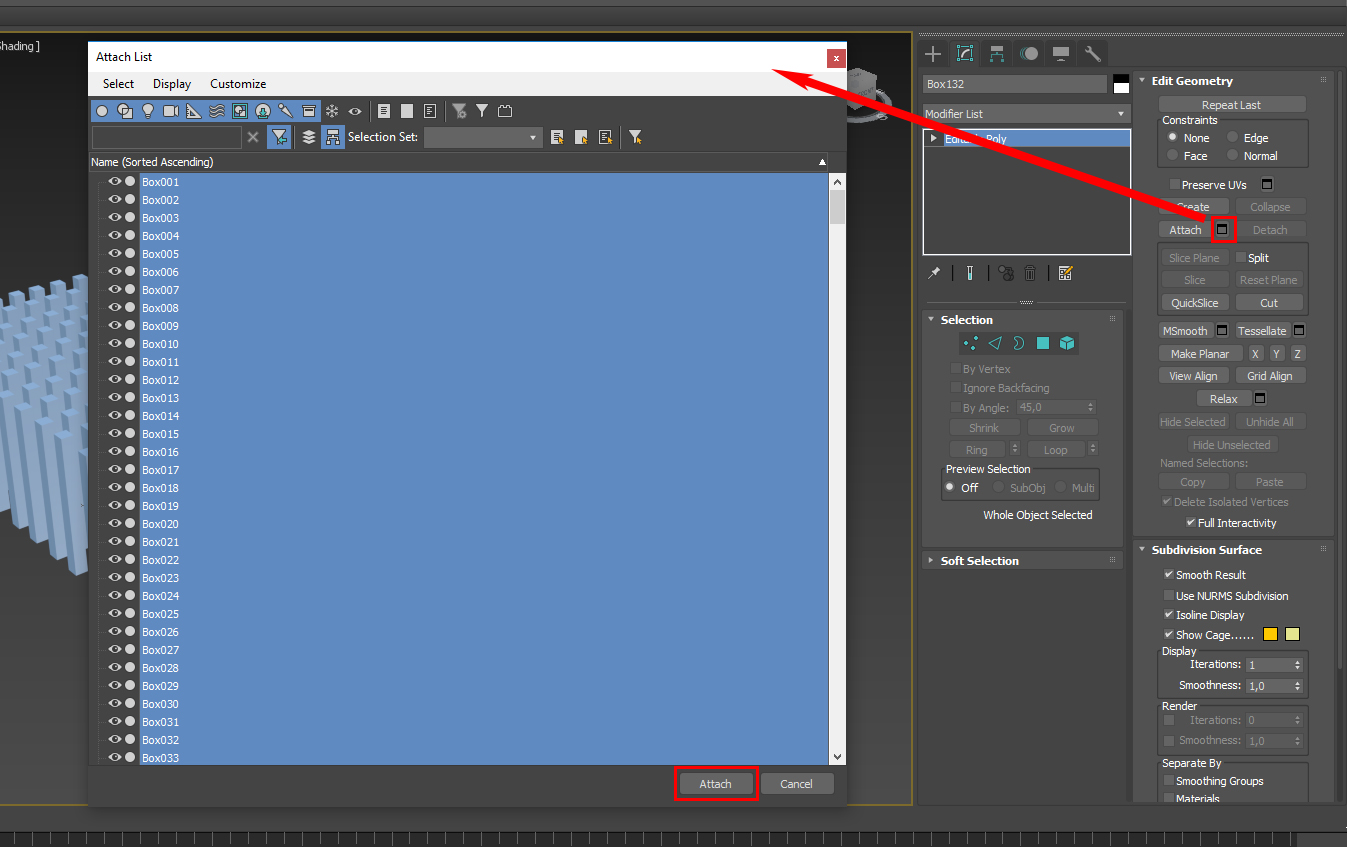
Task: Open Configure Modifier Sets
Action: [x=1066, y=272]
